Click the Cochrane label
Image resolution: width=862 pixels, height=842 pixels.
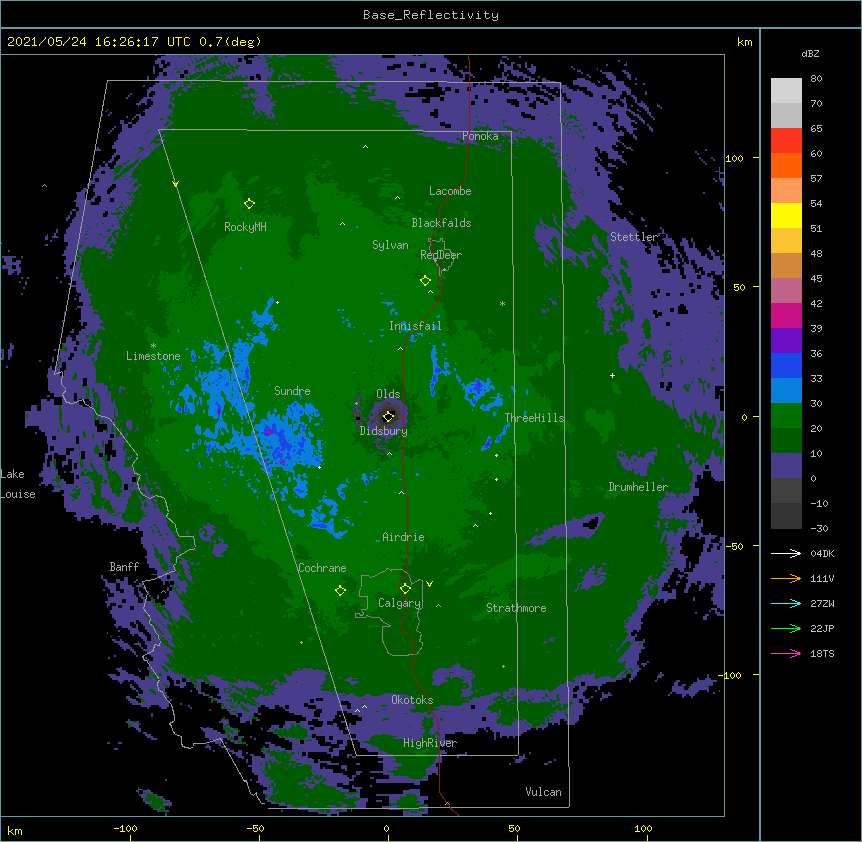pyautogui.click(x=322, y=568)
